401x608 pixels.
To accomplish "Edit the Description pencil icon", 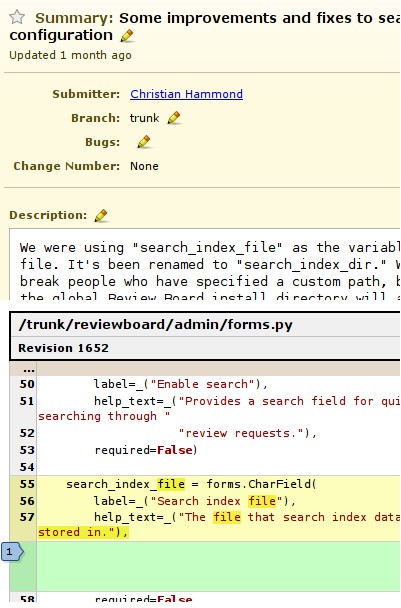I will (101, 215).
